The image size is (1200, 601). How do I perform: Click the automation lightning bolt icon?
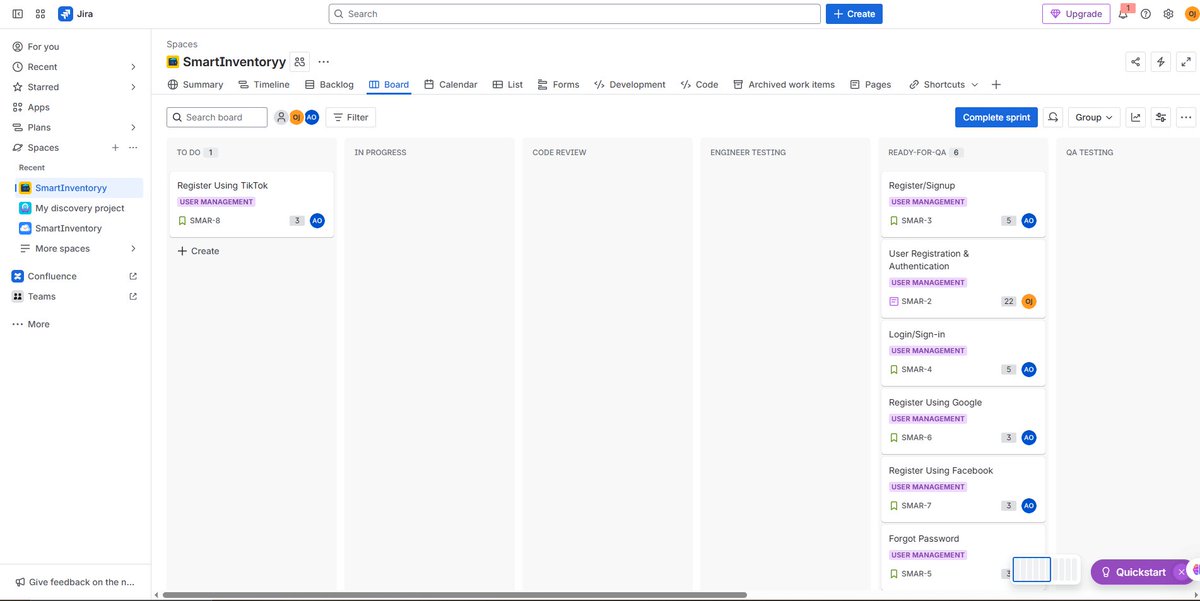pos(1161,62)
